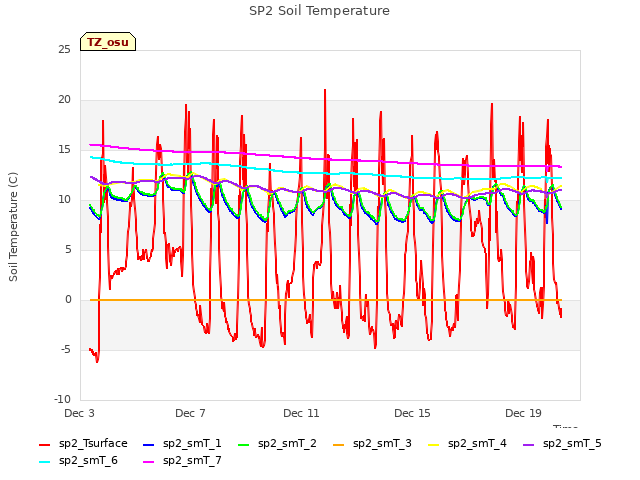Toggle sp2_smT_6 series in legend
Image resolution: width=640 pixels, height=480 pixels.
pos(78,460)
